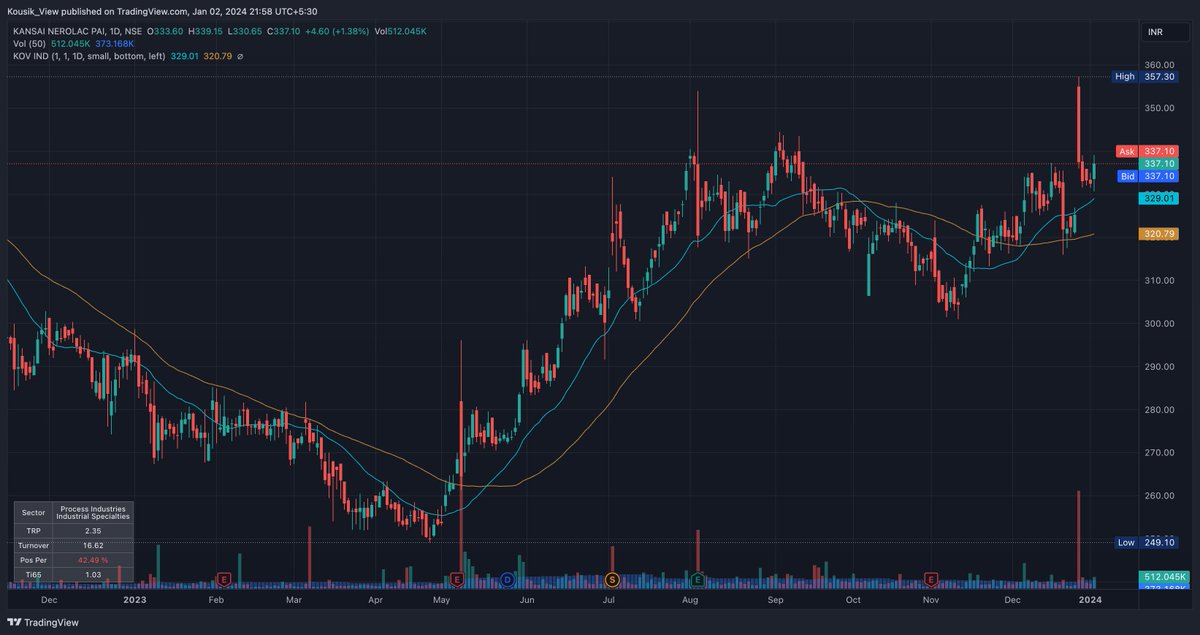Click the 260.00 price axis label

tap(1159, 496)
